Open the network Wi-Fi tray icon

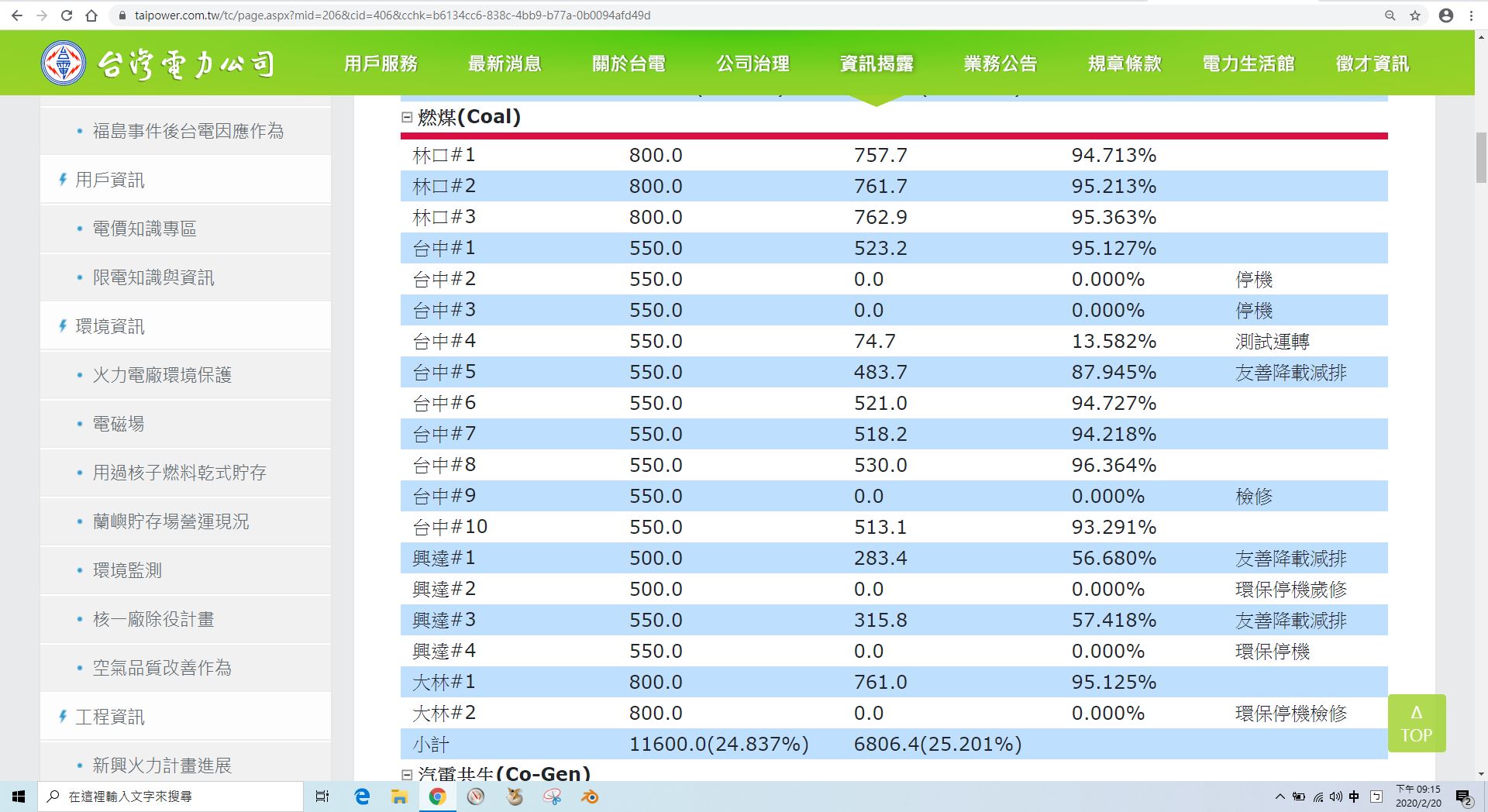1317,797
